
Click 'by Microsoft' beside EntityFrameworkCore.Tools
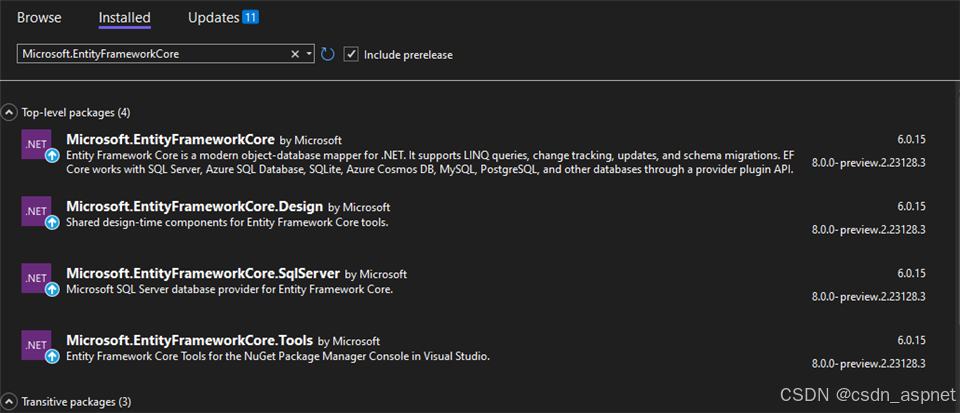349,341
